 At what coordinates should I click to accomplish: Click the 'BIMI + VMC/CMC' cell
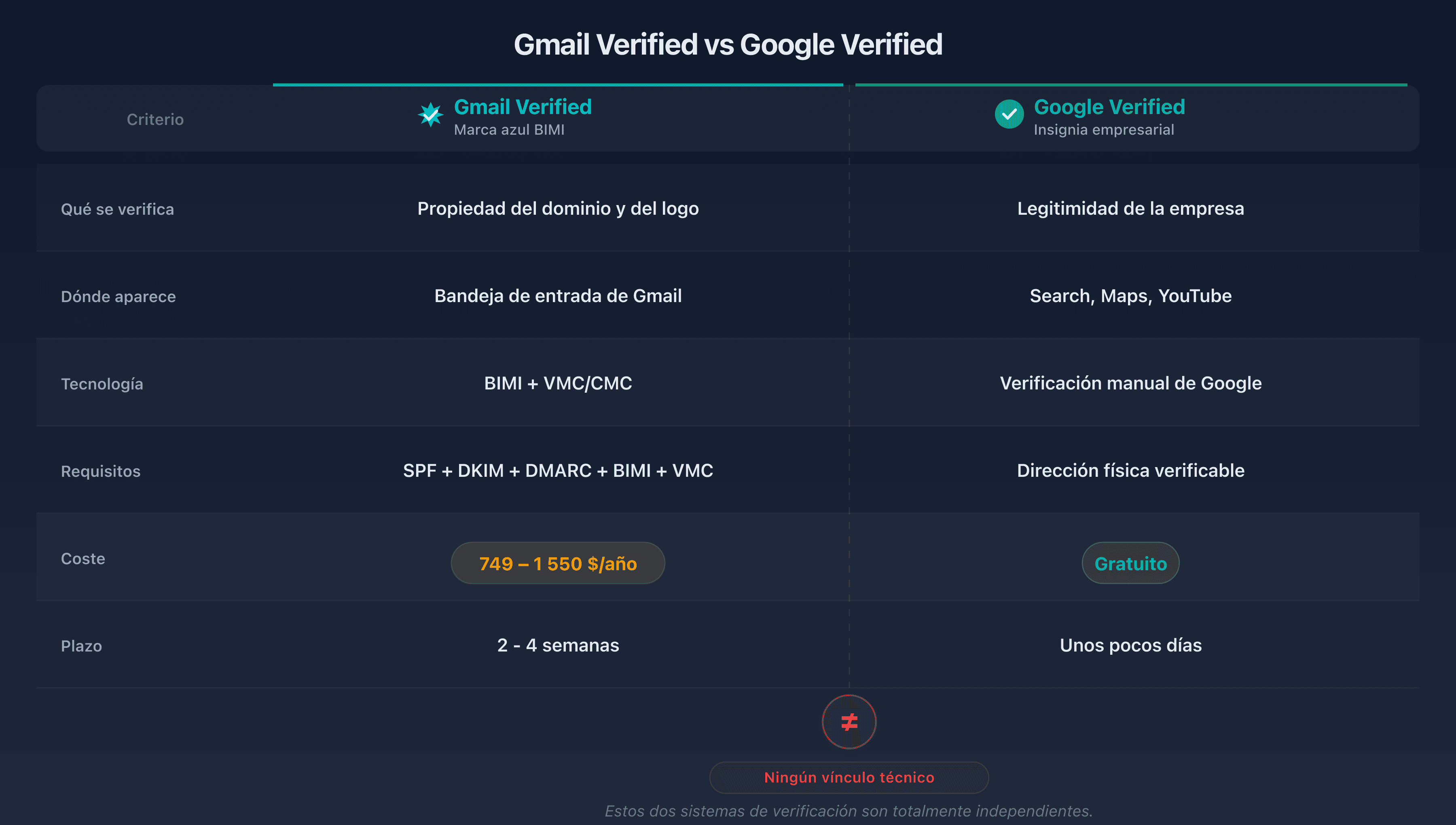pyautogui.click(x=558, y=383)
